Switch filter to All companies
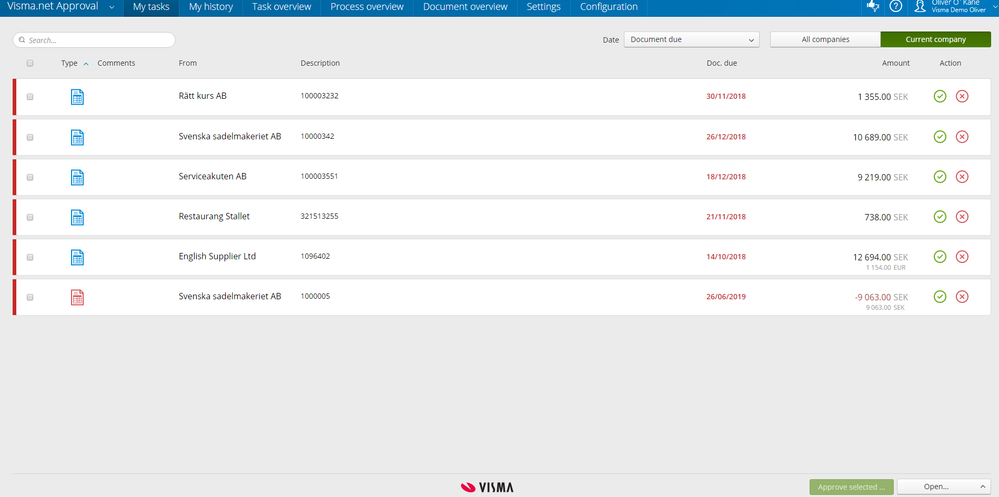999x497 pixels. point(825,40)
